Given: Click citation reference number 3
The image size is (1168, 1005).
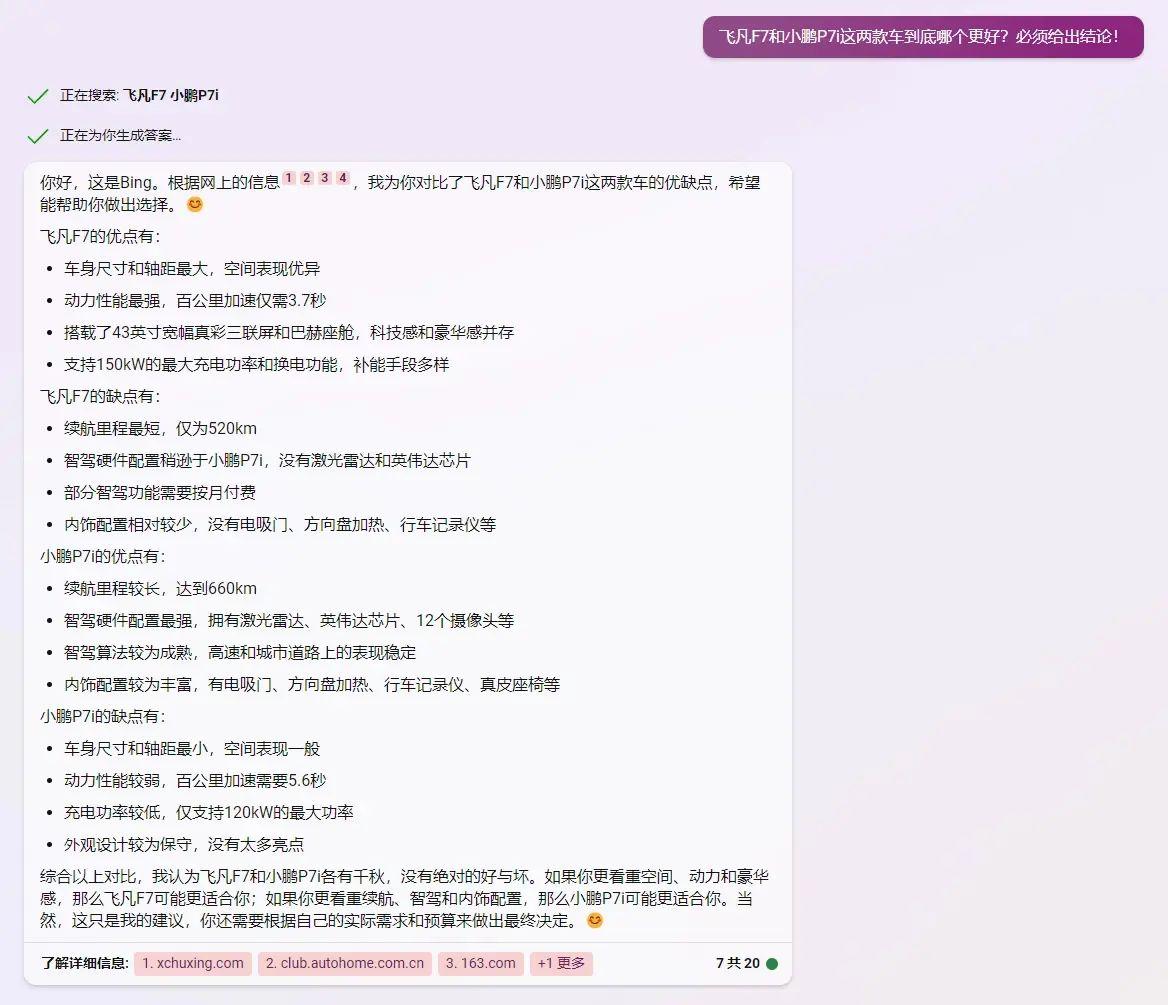Looking at the screenshot, I should [x=325, y=178].
